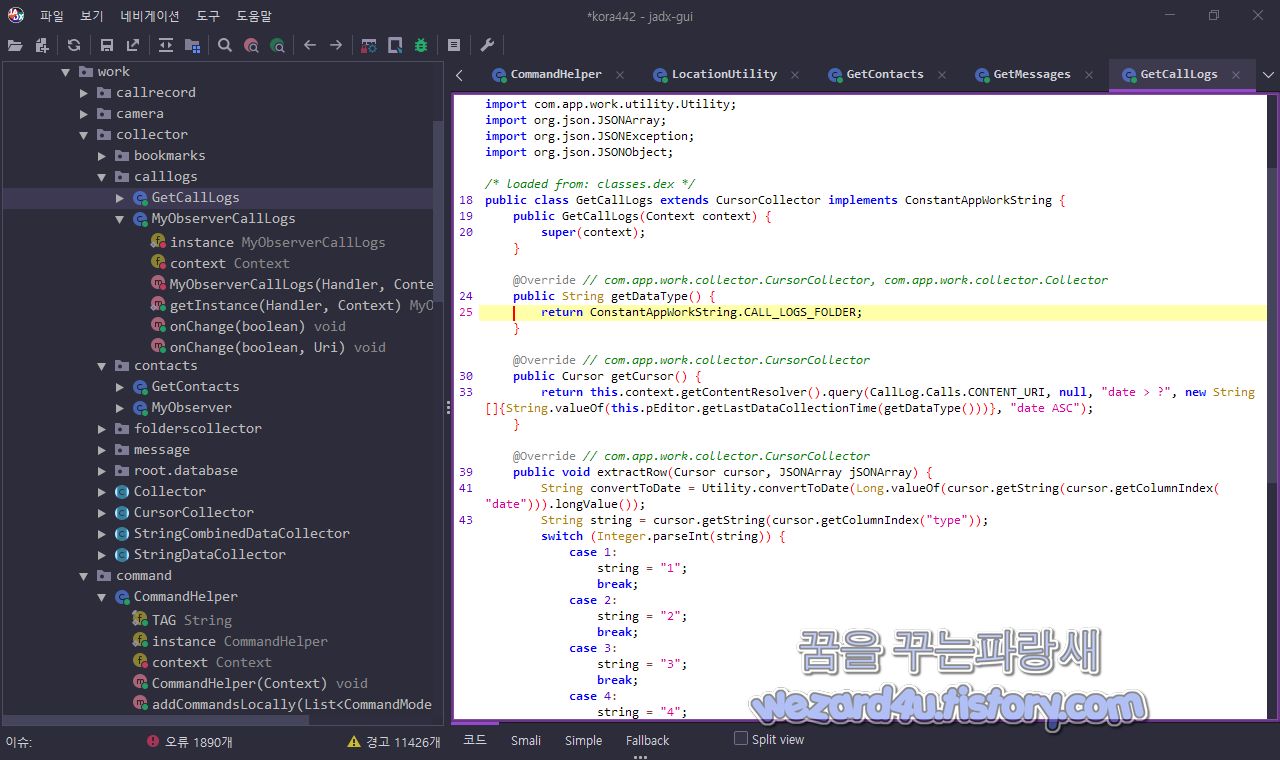This screenshot has width=1280, height=760.
Task: Collapse the work package node
Action: [66, 72]
